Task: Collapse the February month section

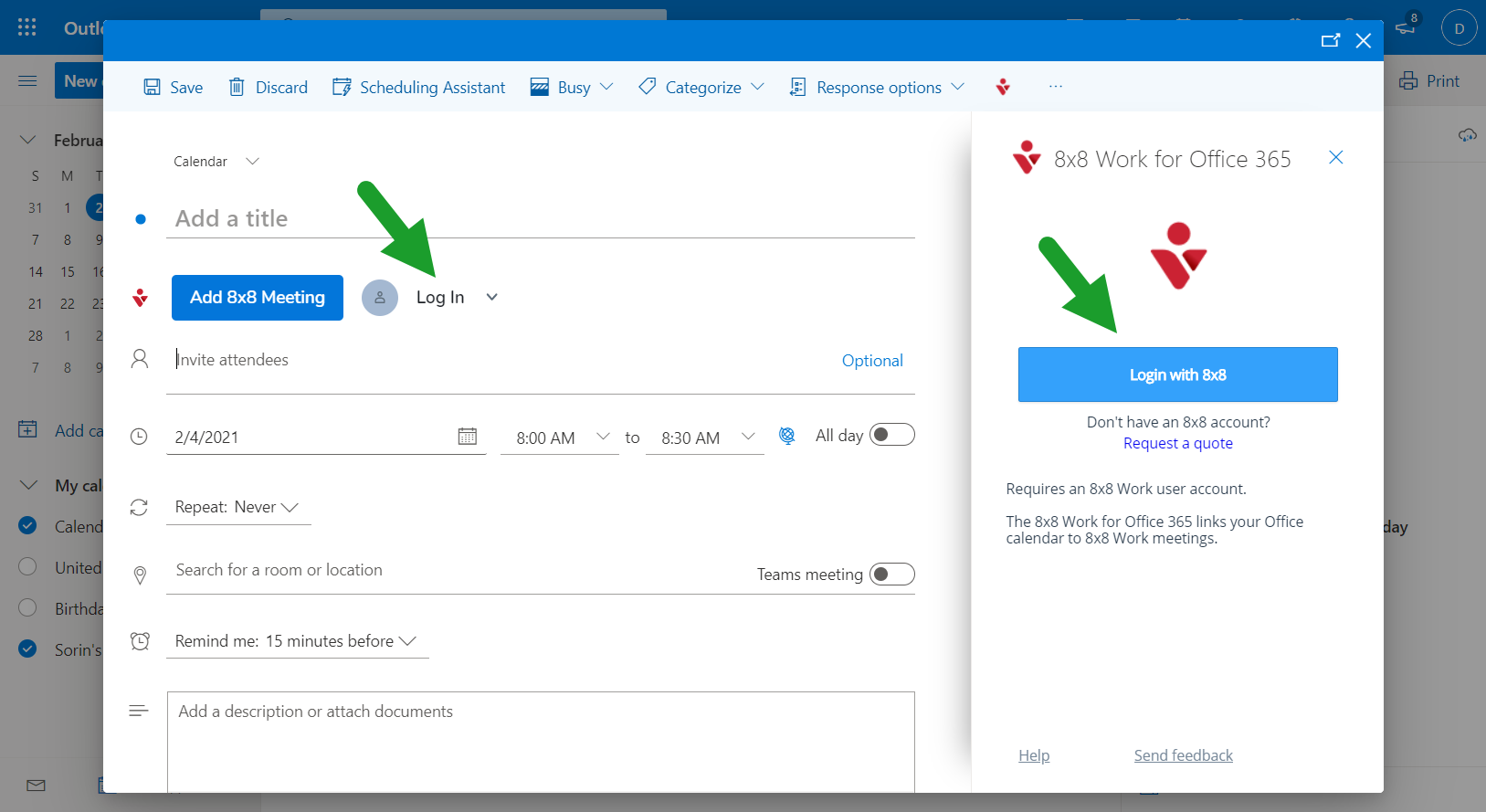Action: click(x=28, y=140)
